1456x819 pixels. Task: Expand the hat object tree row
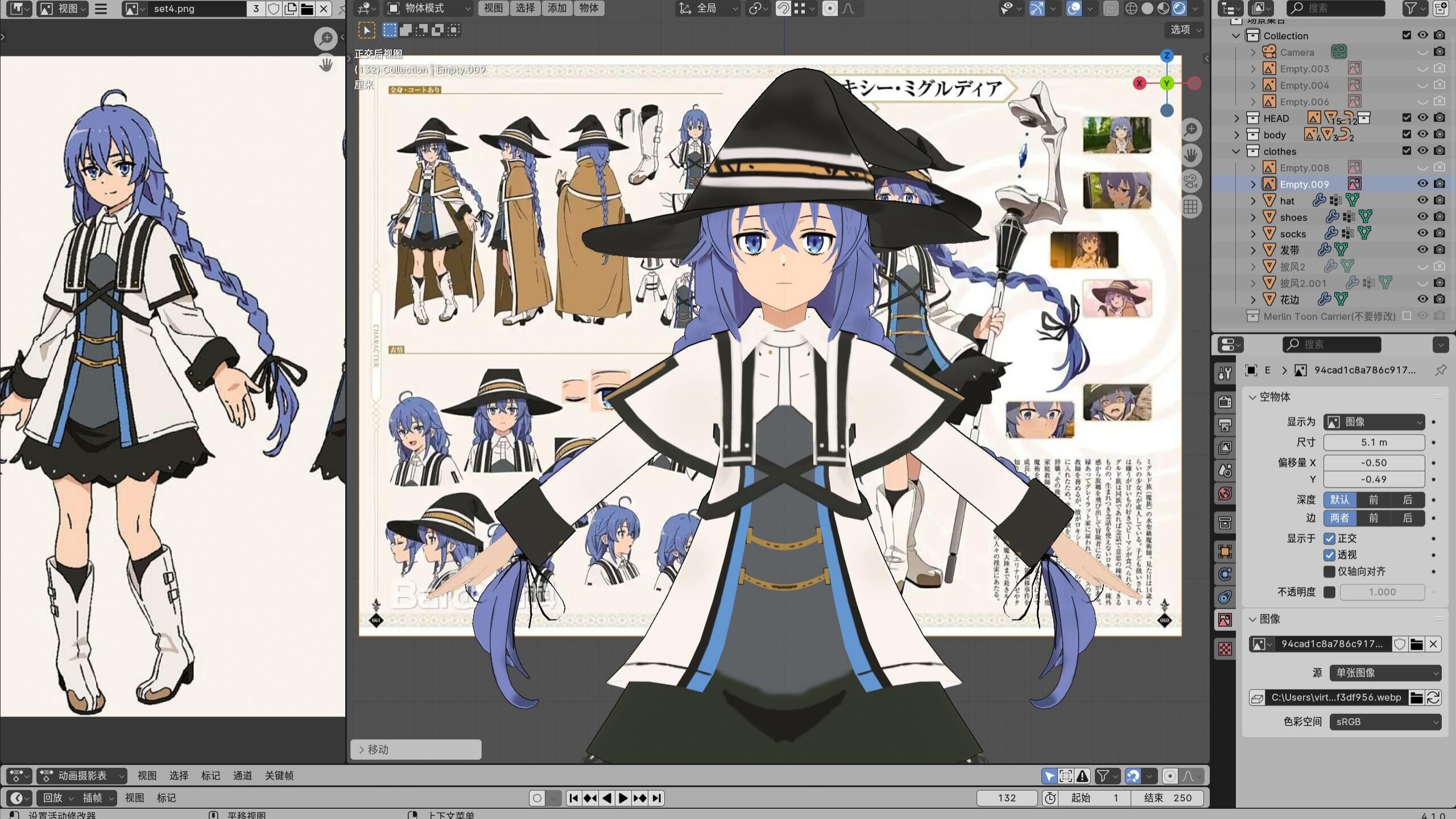pyautogui.click(x=1253, y=201)
